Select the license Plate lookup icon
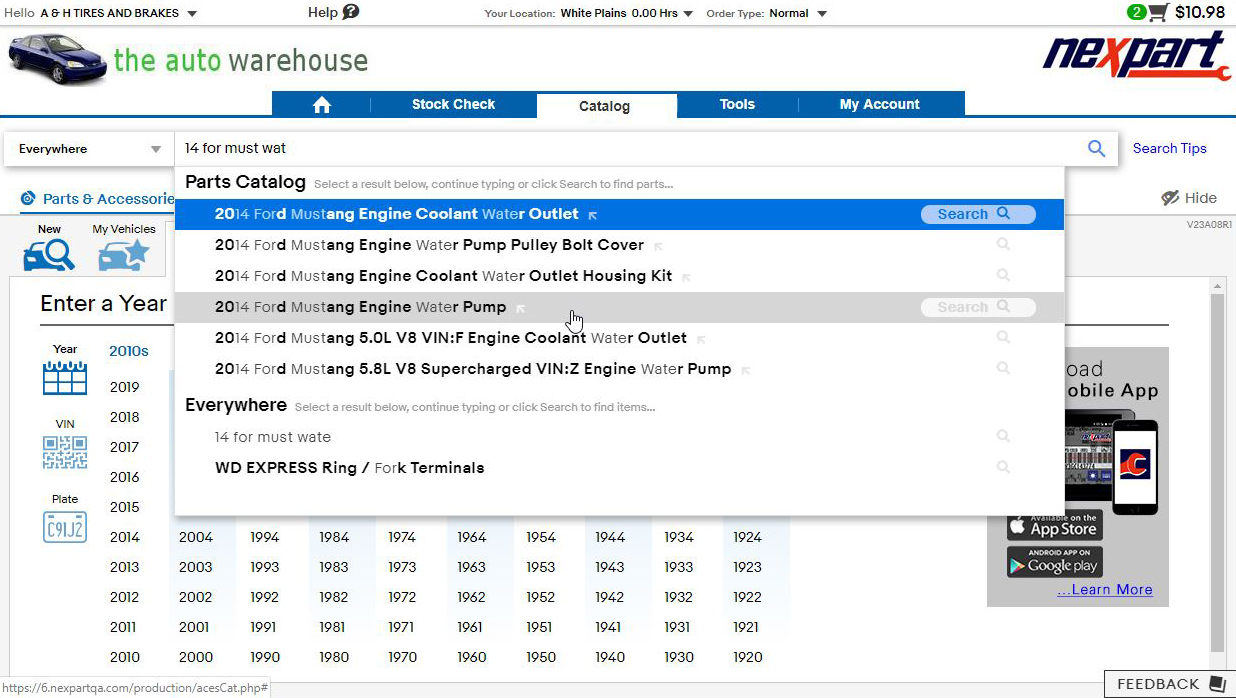The width and height of the screenshot is (1236, 698). click(x=65, y=526)
